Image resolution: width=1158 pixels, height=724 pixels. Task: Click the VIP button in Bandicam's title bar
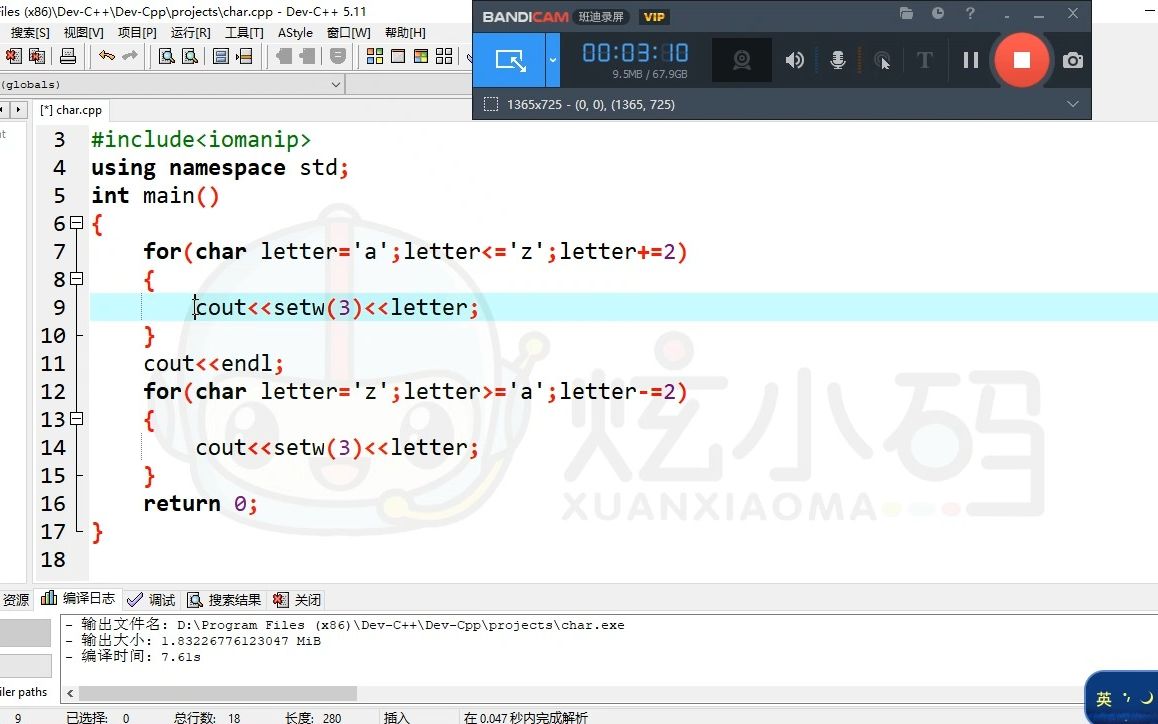pos(654,16)
